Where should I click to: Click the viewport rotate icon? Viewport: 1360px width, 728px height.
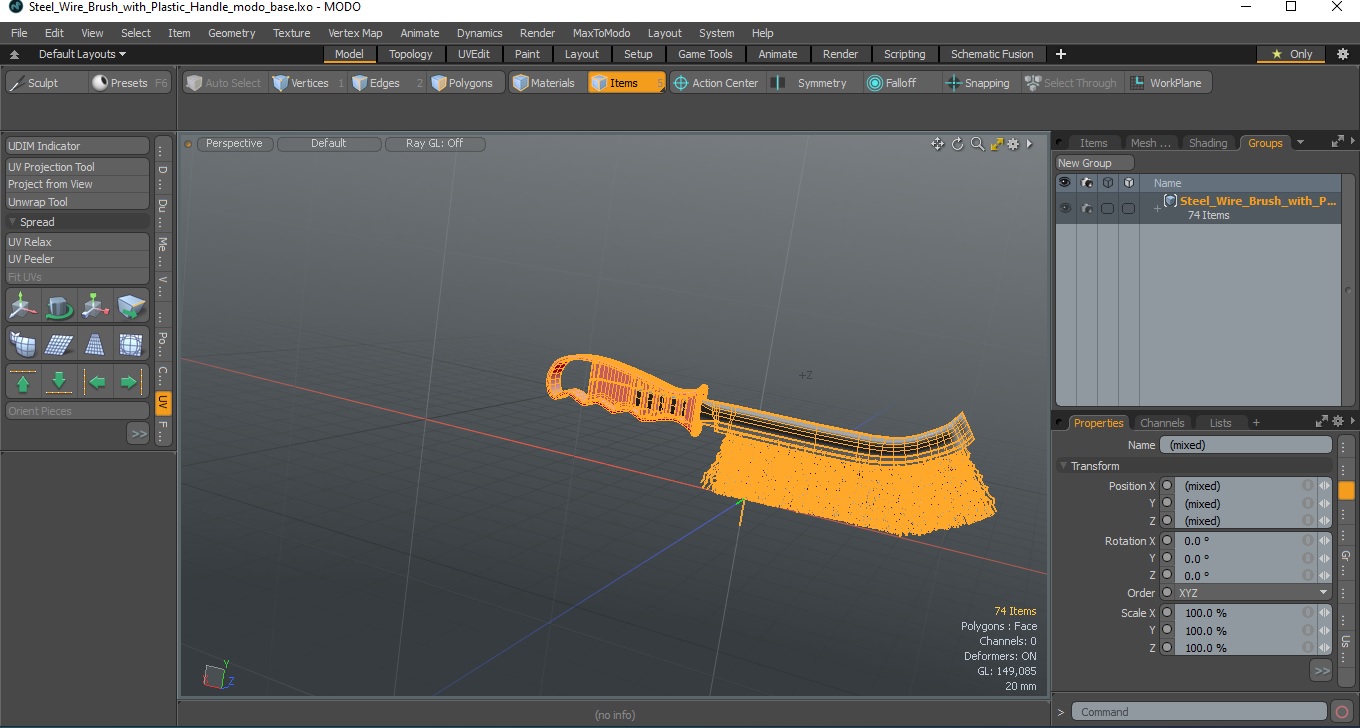coord(957,144)
